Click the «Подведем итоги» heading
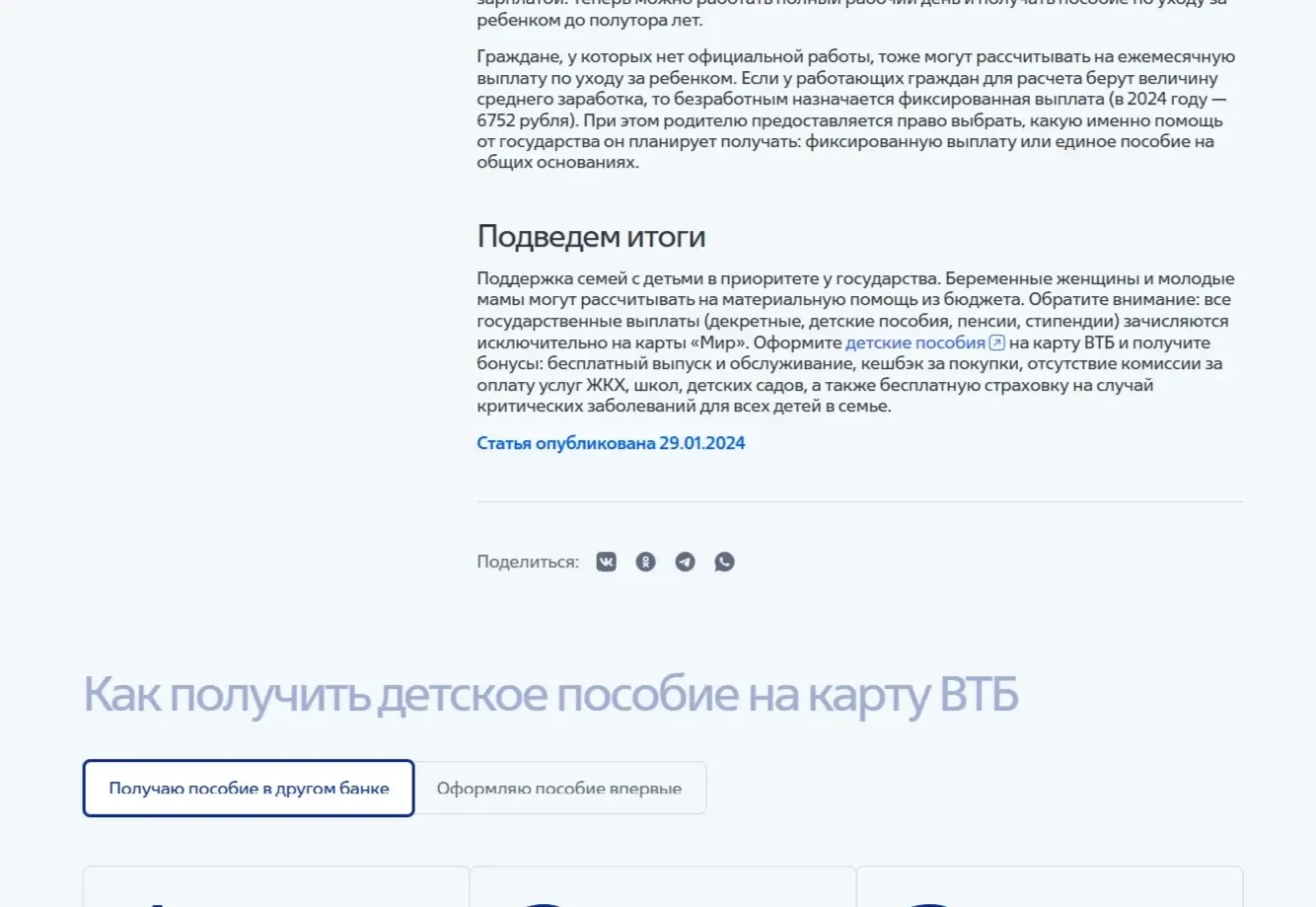Screen dimensions: 1316x907 591,237
